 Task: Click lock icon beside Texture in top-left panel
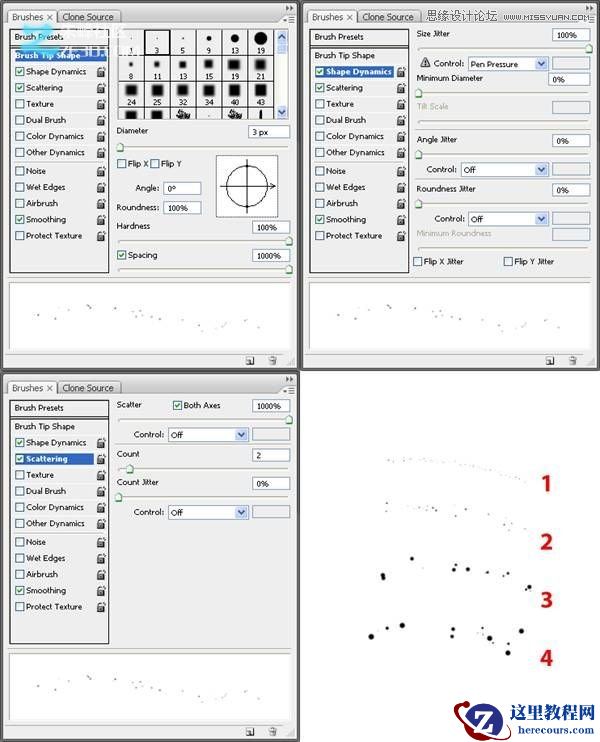tap(101, 104)
